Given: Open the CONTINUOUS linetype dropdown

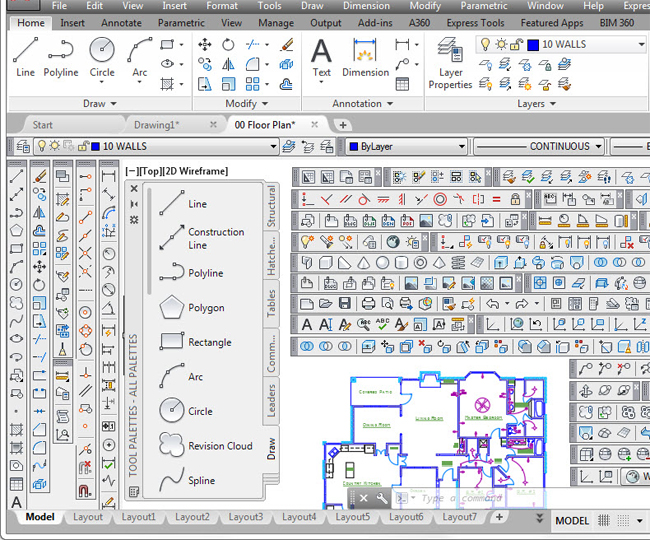Looking at the screenshot, I should (598, 146).
